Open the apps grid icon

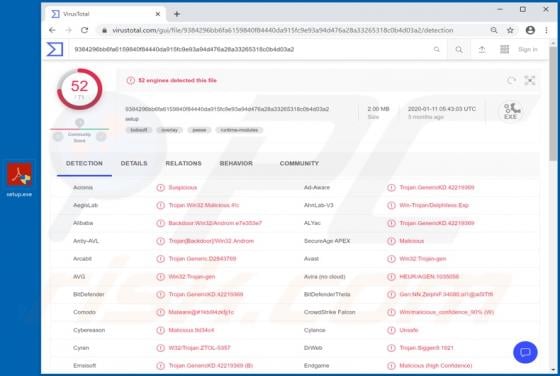504,49
